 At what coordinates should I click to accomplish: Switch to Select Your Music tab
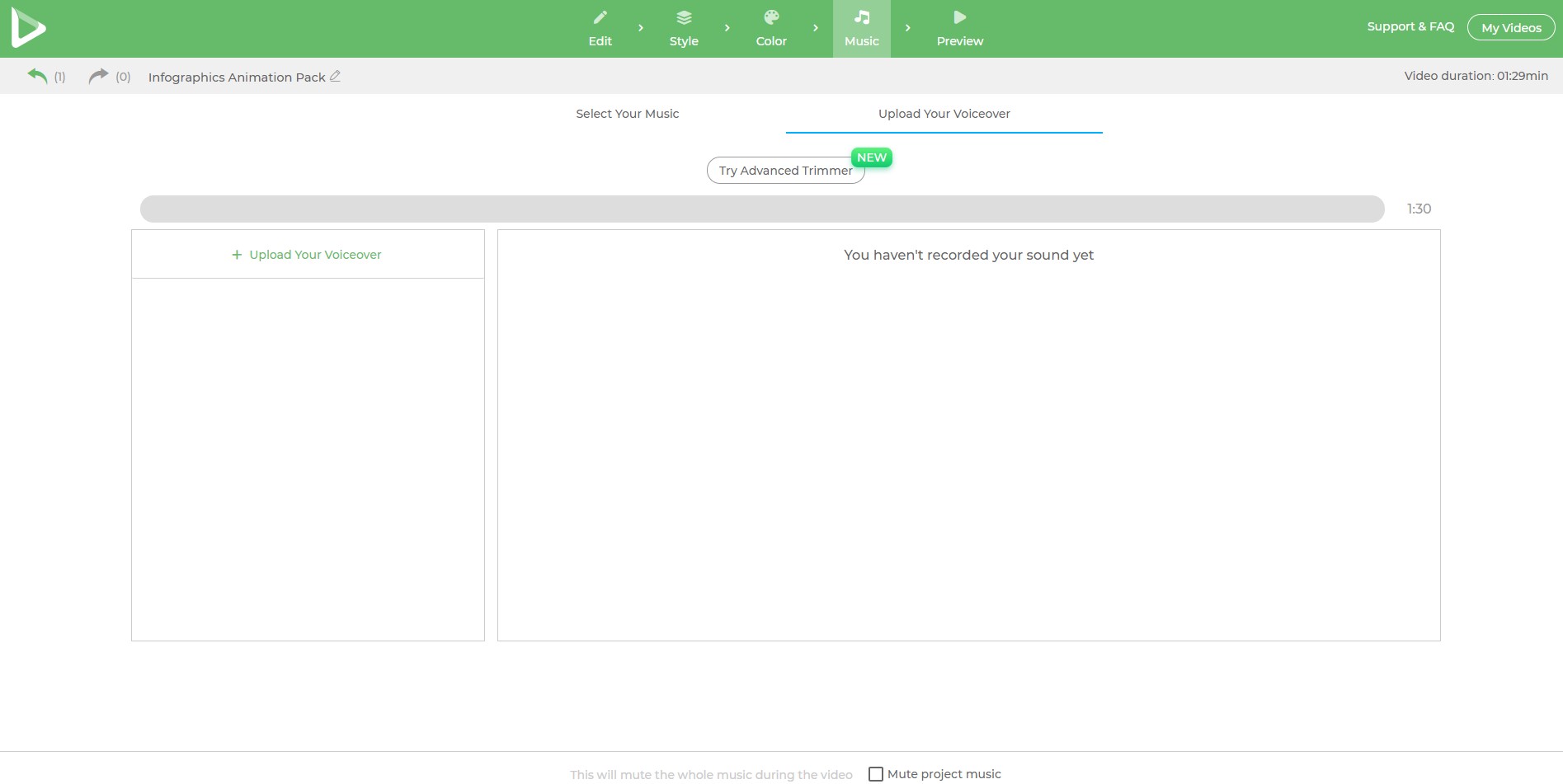(x=627, y=114)
